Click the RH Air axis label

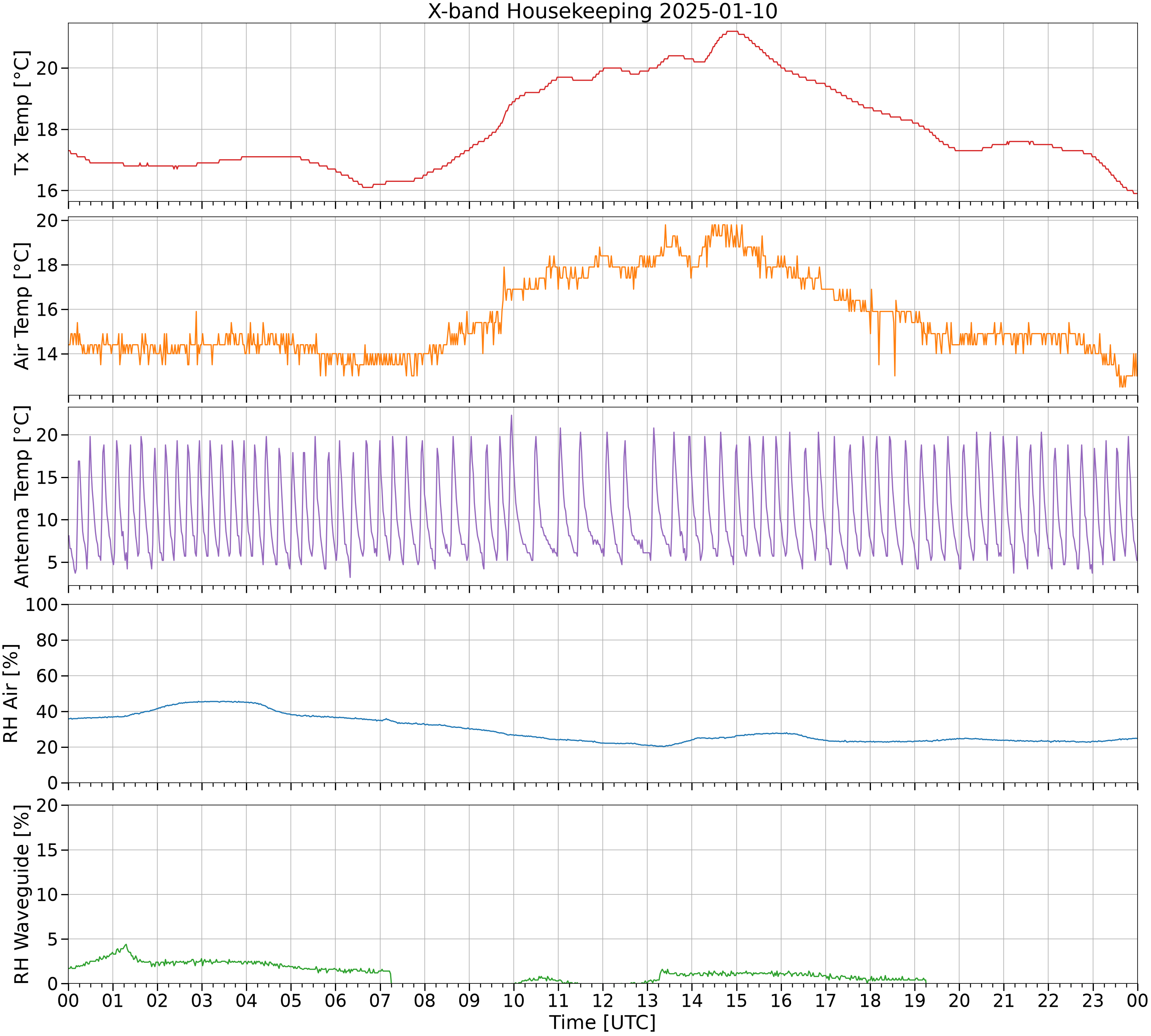coord(11,693)
